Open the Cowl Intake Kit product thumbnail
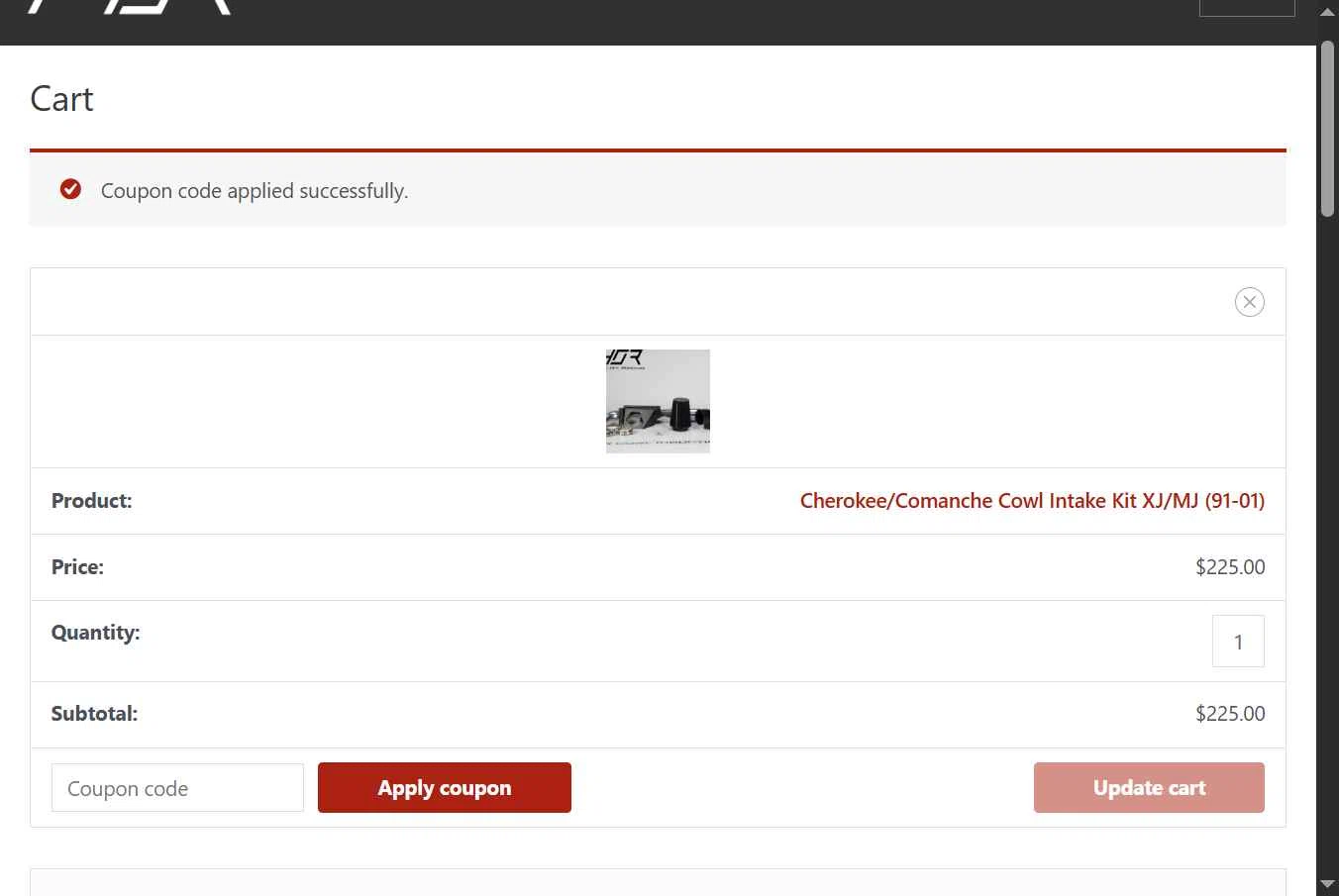This screenshot has width=1339, height=896. pos(658,401)
